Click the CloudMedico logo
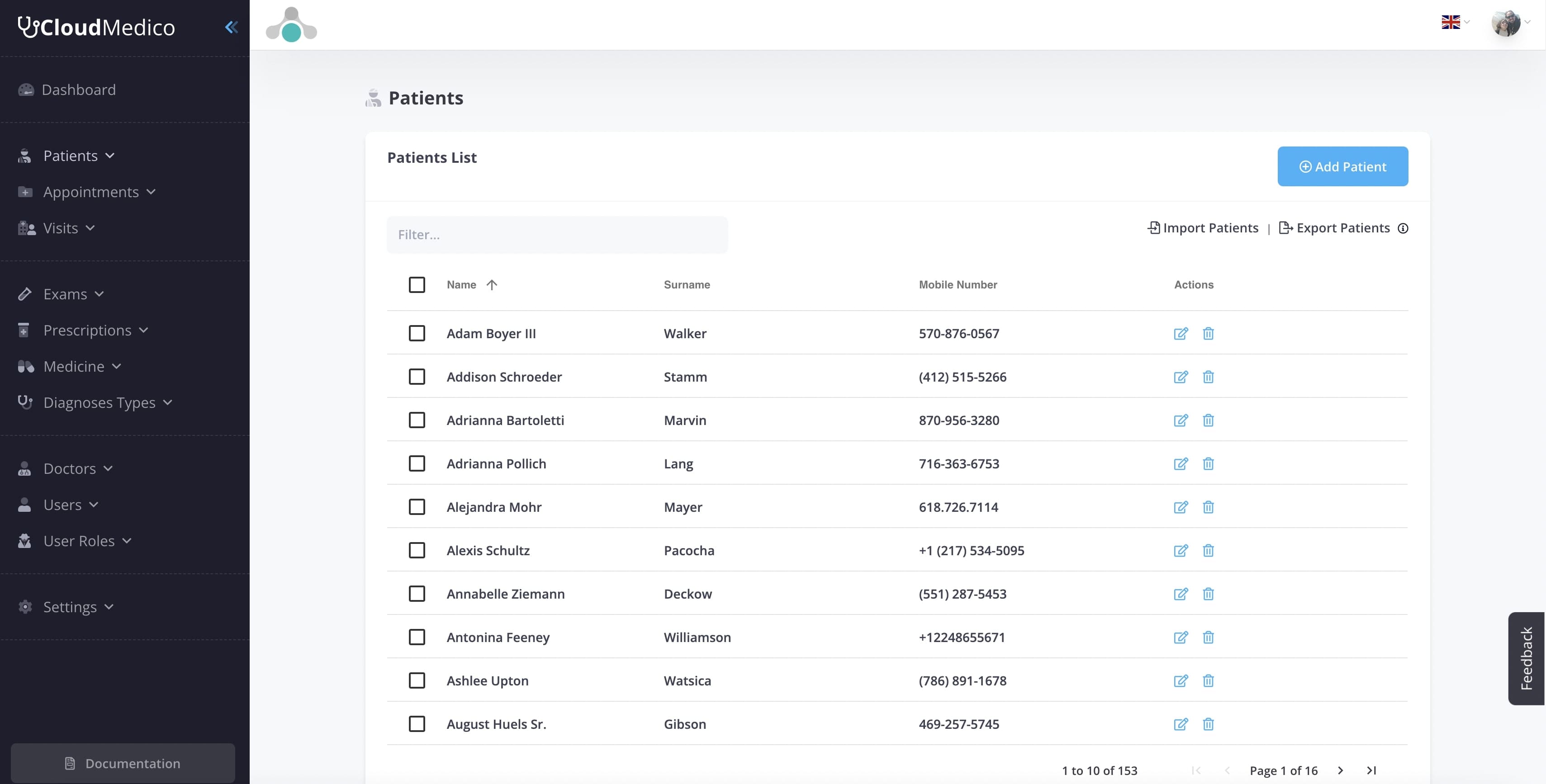 95,27
